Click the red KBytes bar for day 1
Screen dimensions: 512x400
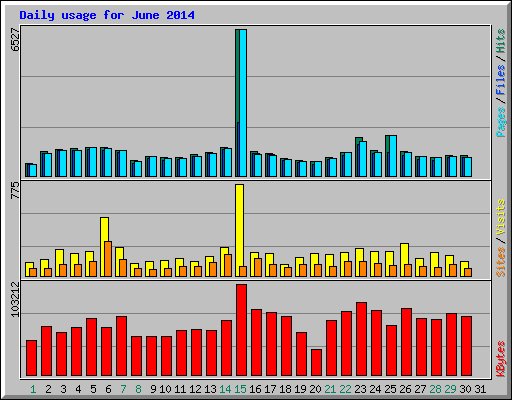tap(31, 358)
